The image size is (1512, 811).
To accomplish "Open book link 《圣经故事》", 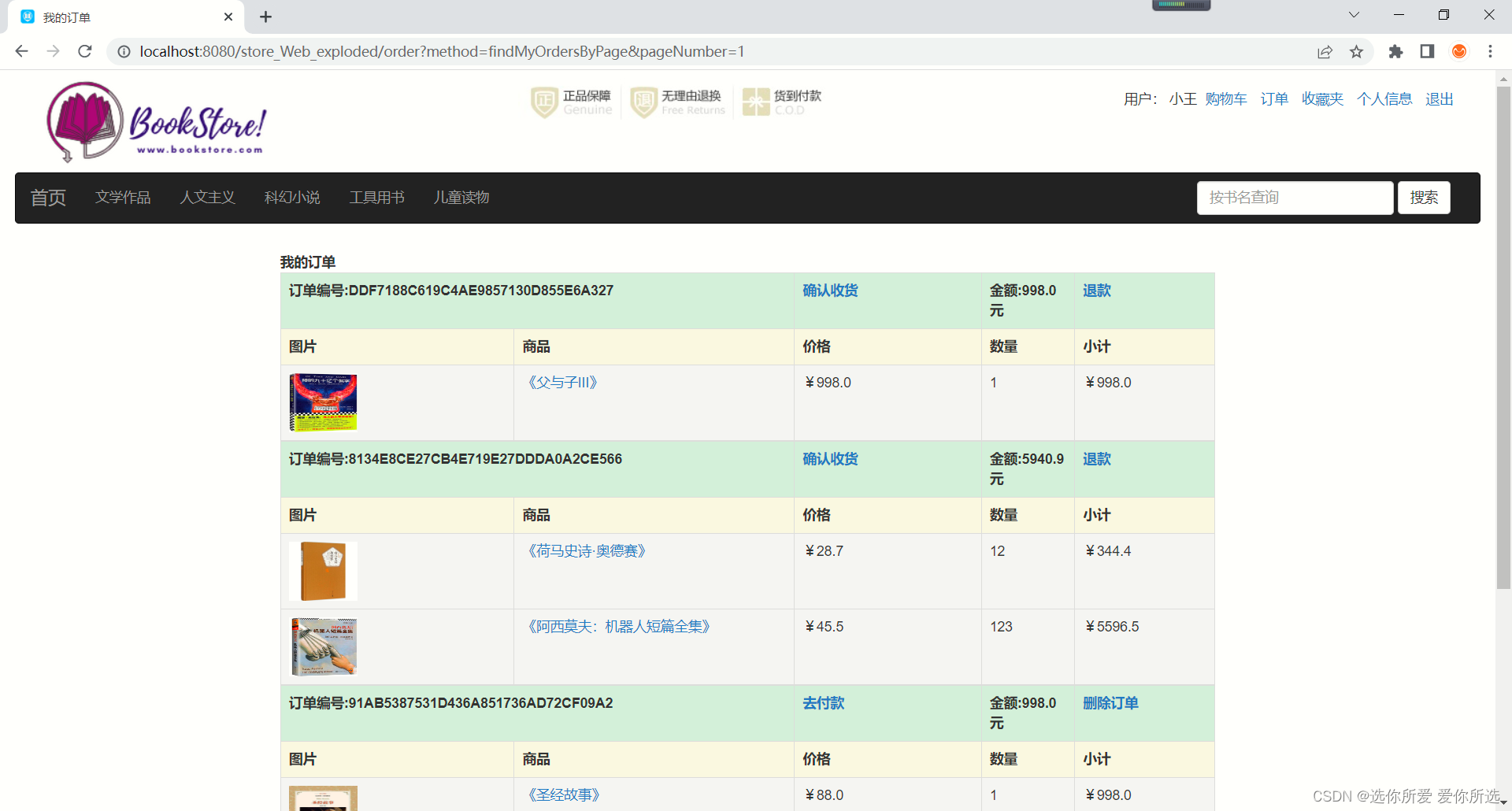I will coord(564,795).
